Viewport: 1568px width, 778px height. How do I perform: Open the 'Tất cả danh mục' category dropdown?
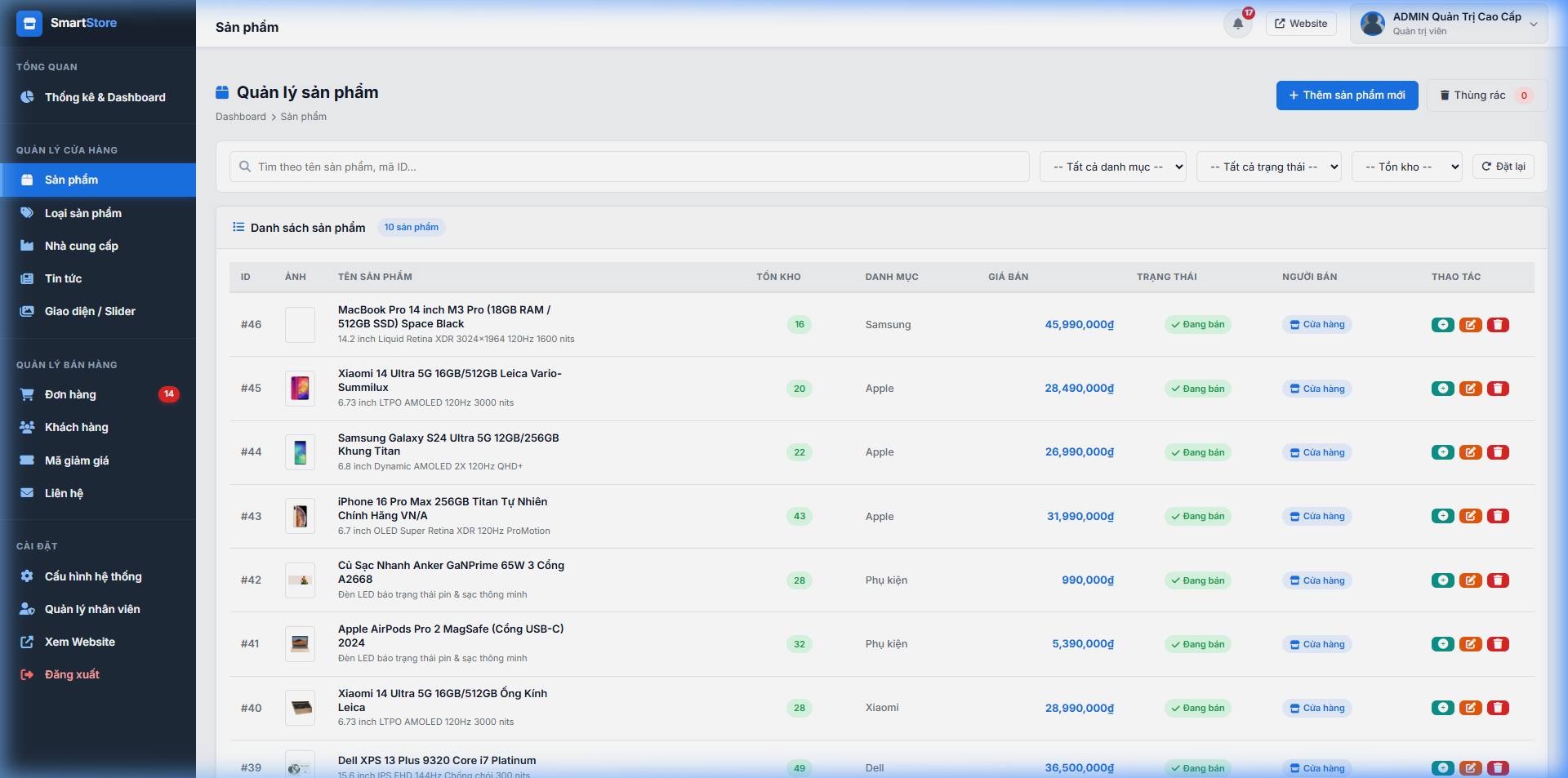pos(1113,167)
